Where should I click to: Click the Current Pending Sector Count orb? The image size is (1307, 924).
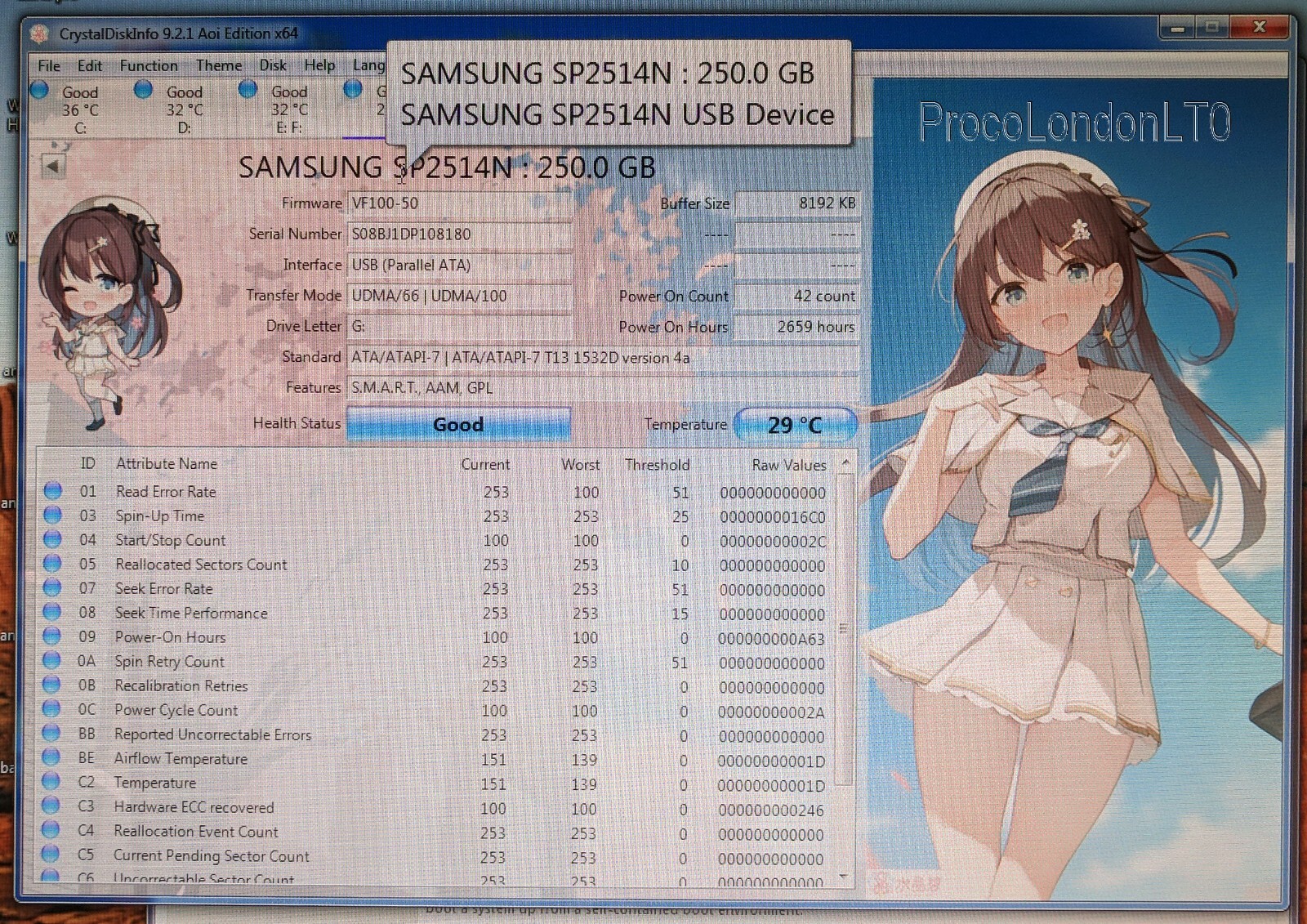(51, 854)
